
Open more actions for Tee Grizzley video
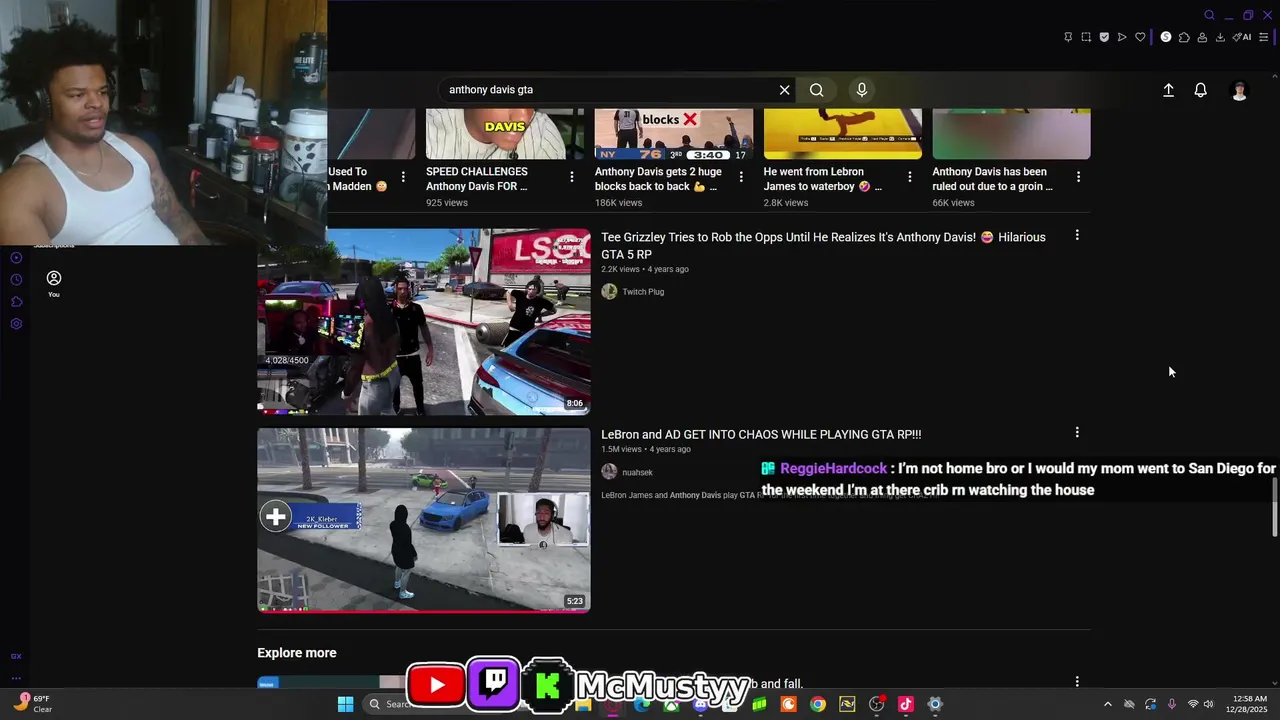coord(1077,235)
